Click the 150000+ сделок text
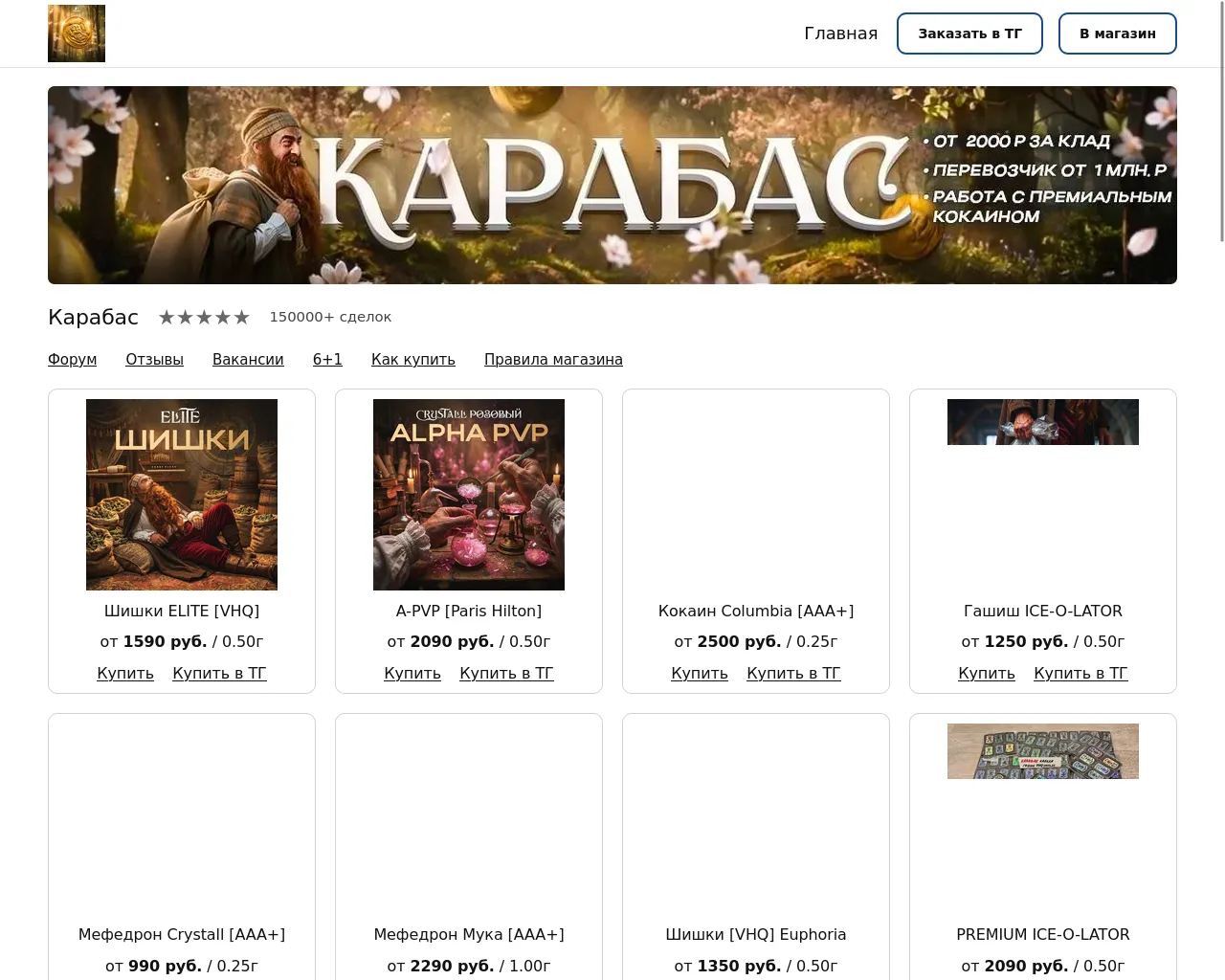Screen dimensions: 1225x980 tap(330, 317)
